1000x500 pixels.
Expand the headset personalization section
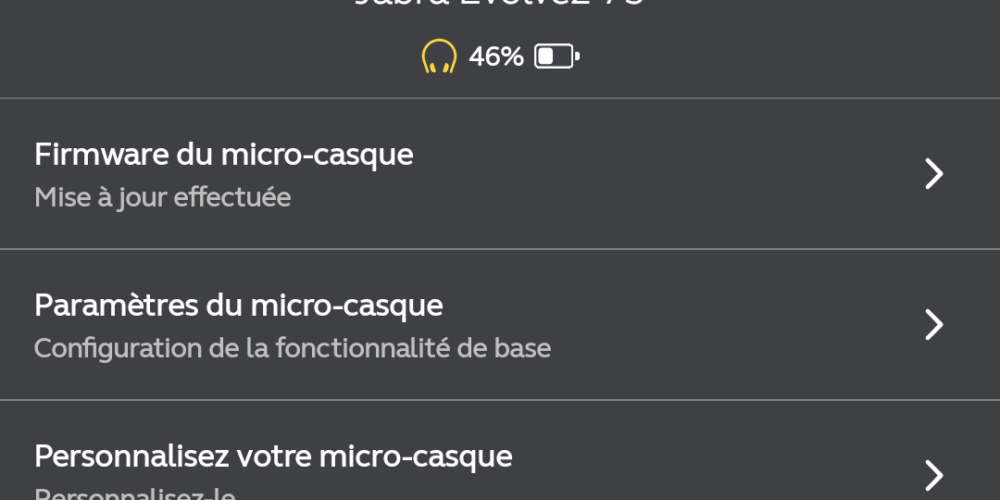coord(500,450)
